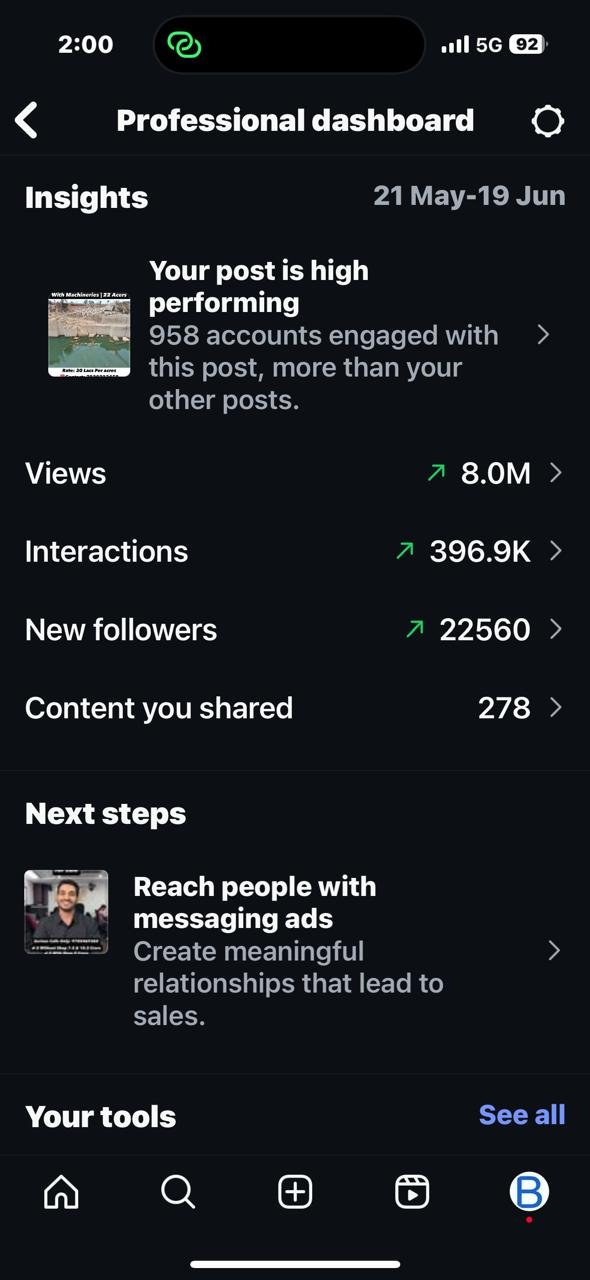Go to Home feed icon
Image resolution: width=590 pixels, height=1280 pixels.
coord(61,1192)
